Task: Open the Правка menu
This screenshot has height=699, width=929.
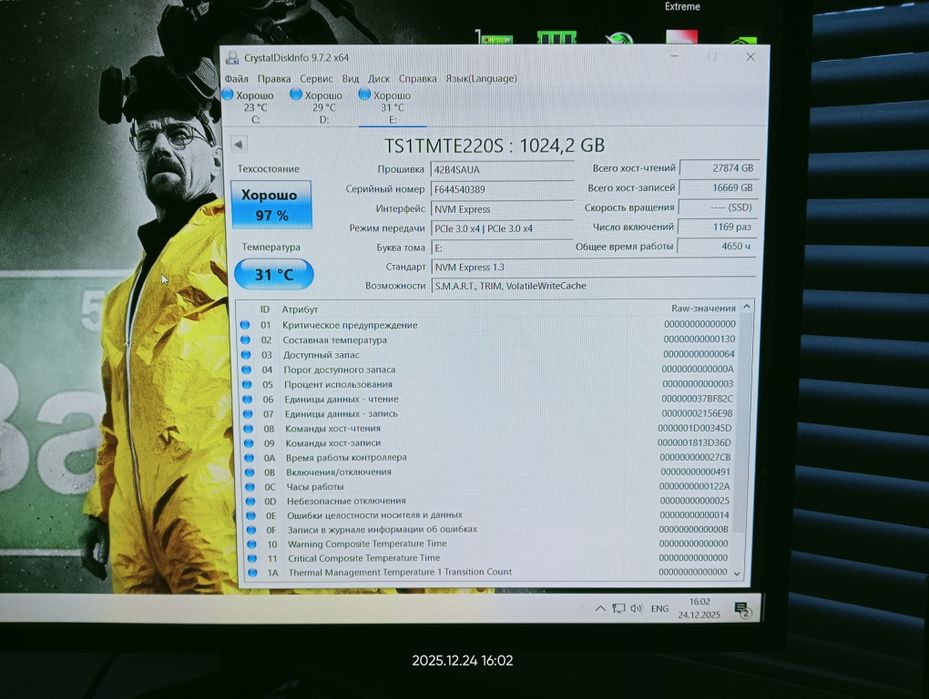Action: 274,78
